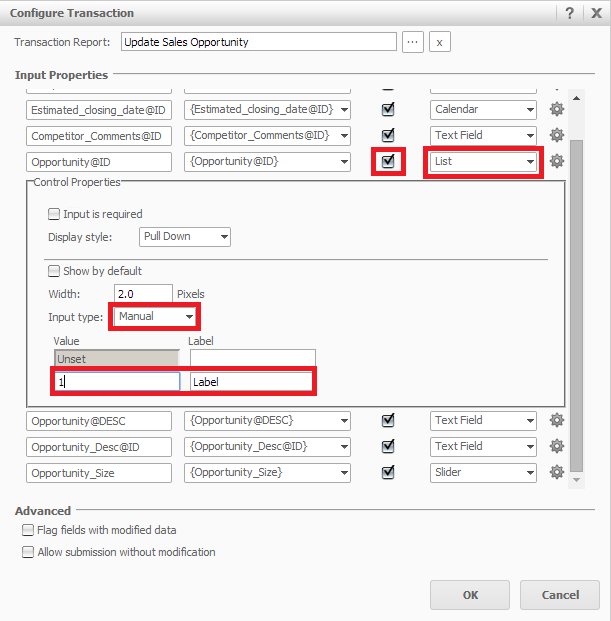Click gear icon for Opportunity_Desc@ID row
Image resolution: width=611 pixels, height=621 pixels.
pos(557,447)
